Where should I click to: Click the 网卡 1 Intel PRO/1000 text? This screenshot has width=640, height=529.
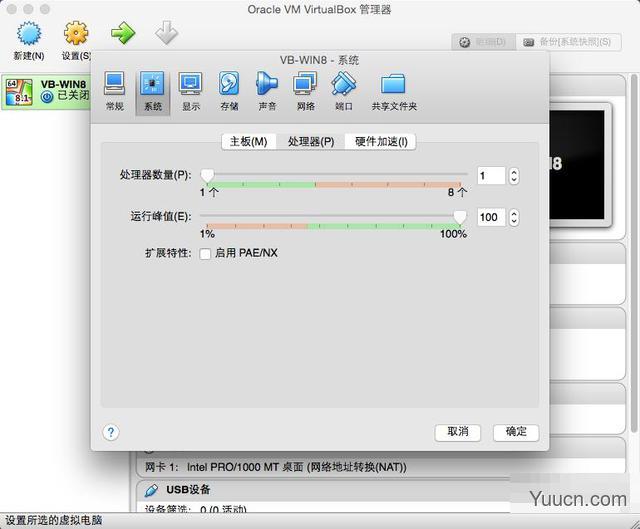click(276, 467)
